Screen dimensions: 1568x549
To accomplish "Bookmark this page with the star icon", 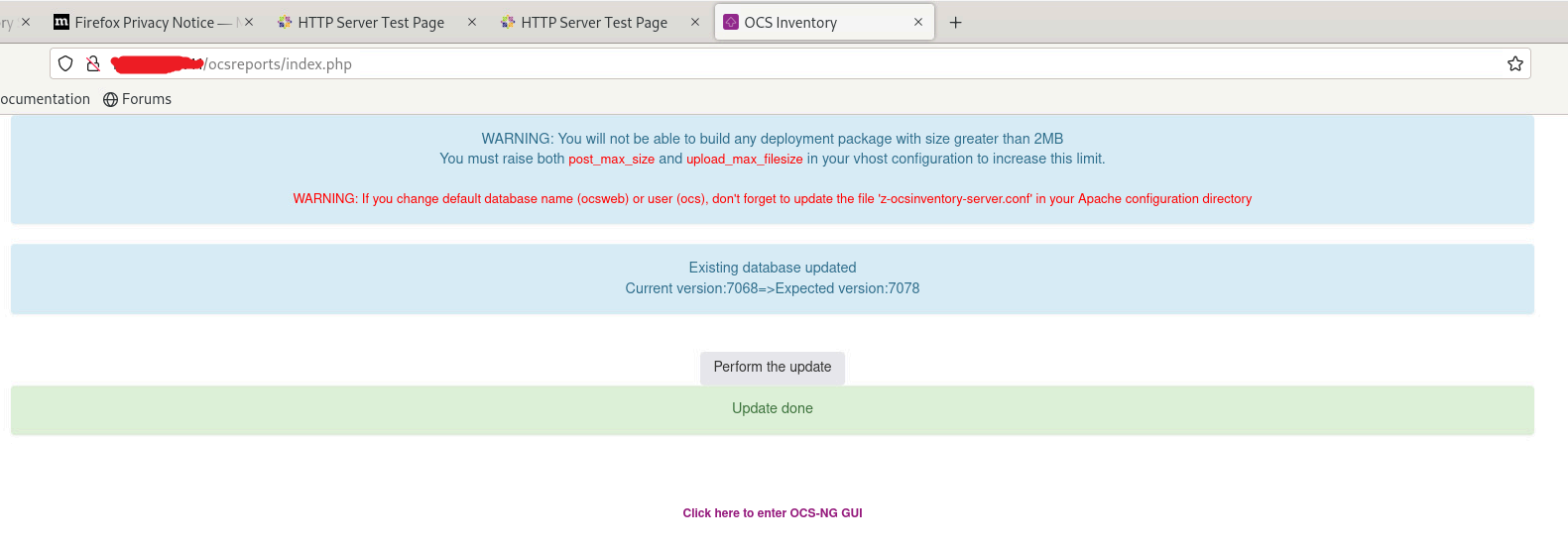I will point(1515,63).
